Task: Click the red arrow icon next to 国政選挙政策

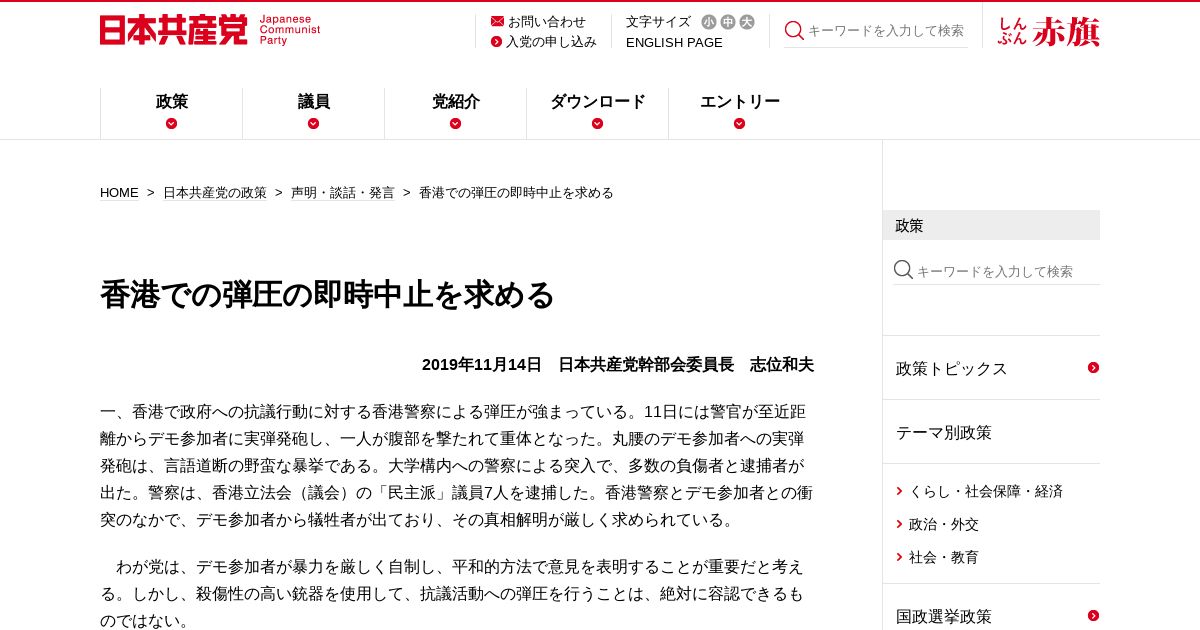Action: pyautogui.click(x=1093, y=616)
